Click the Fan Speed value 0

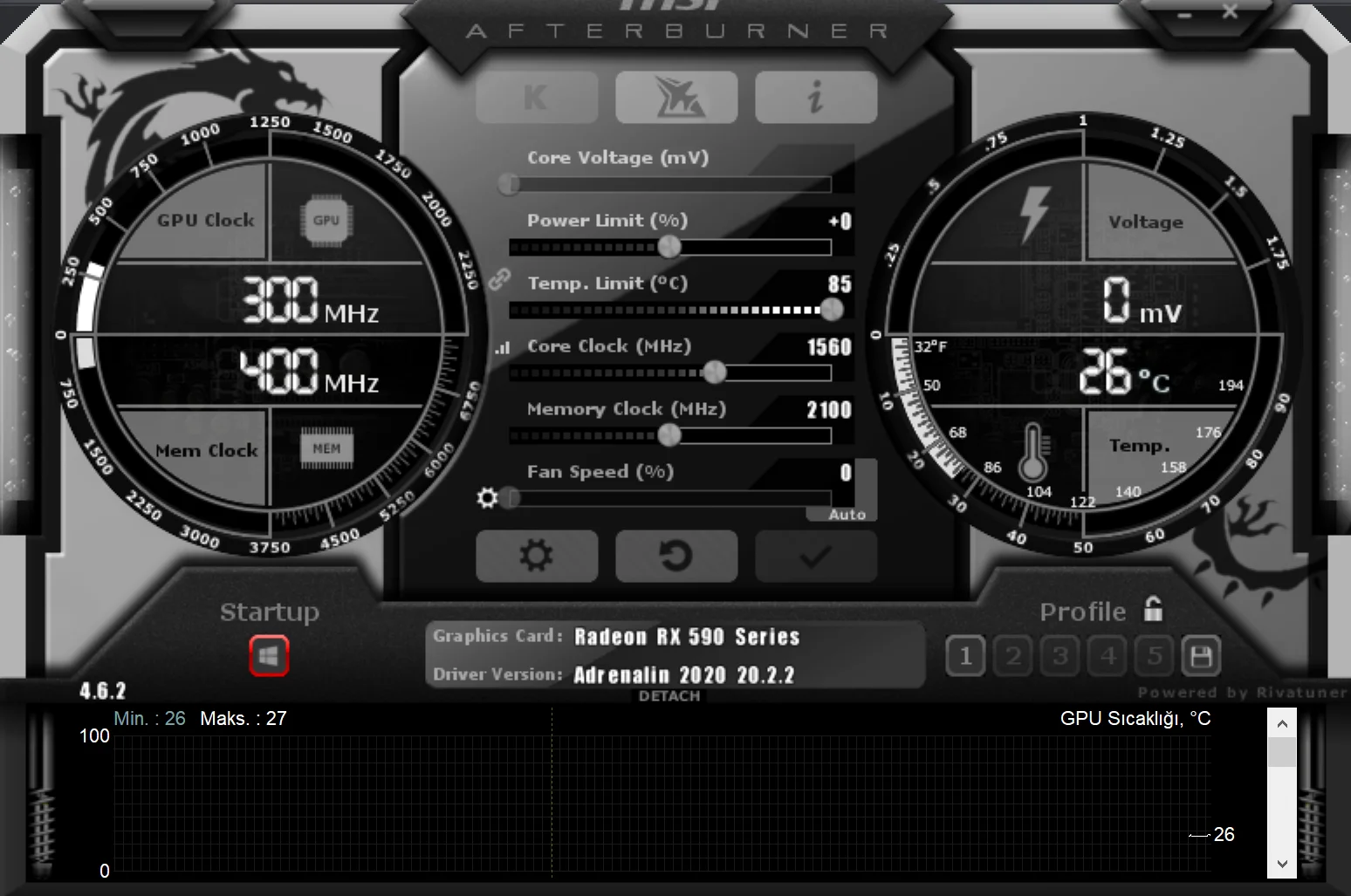[x=846, y=473]
